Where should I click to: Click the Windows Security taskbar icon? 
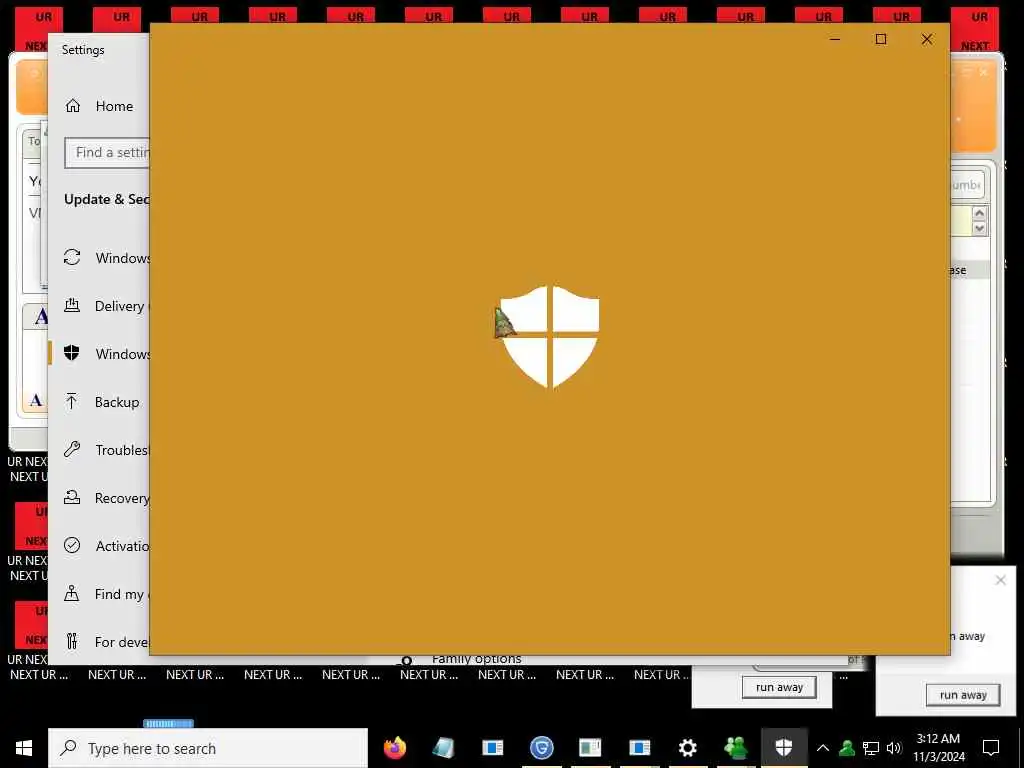(784, 748)
